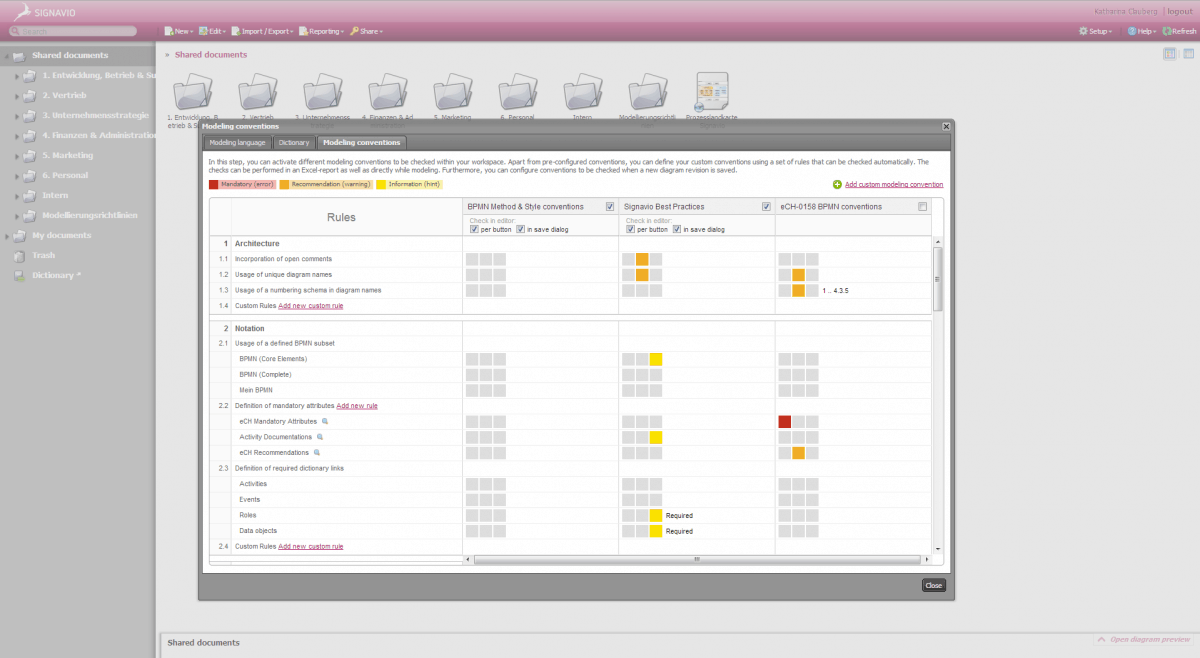The image size is (1200, 658).
Task: Switch to the Dictionary tab
Action: 294,142
